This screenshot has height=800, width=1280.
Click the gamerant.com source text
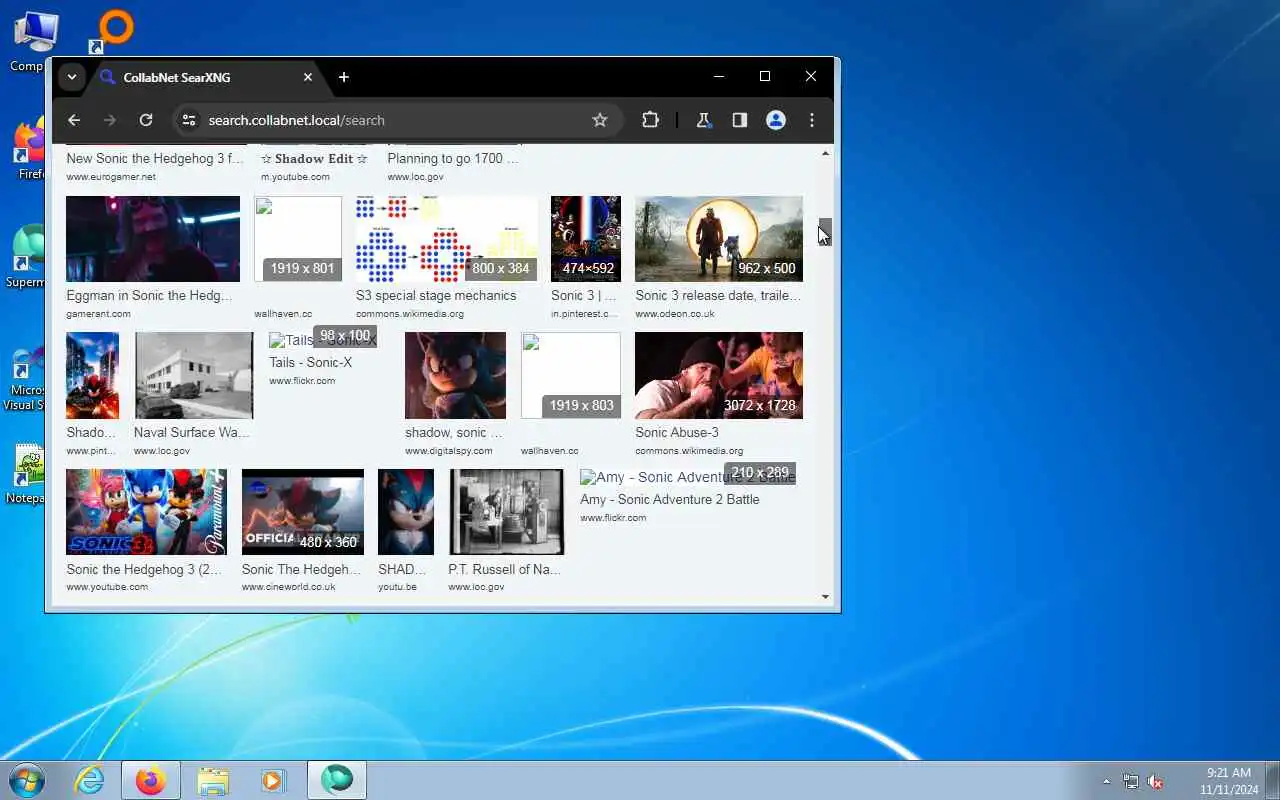click(x=98, y=314)
